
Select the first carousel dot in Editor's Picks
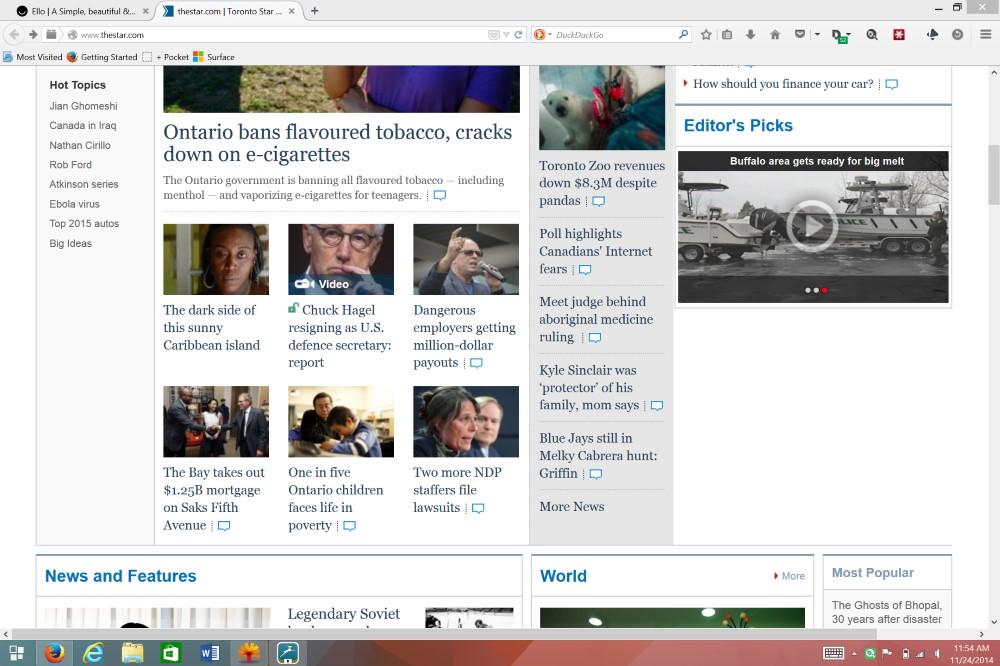pyautogui.click(x=808, y=290)
